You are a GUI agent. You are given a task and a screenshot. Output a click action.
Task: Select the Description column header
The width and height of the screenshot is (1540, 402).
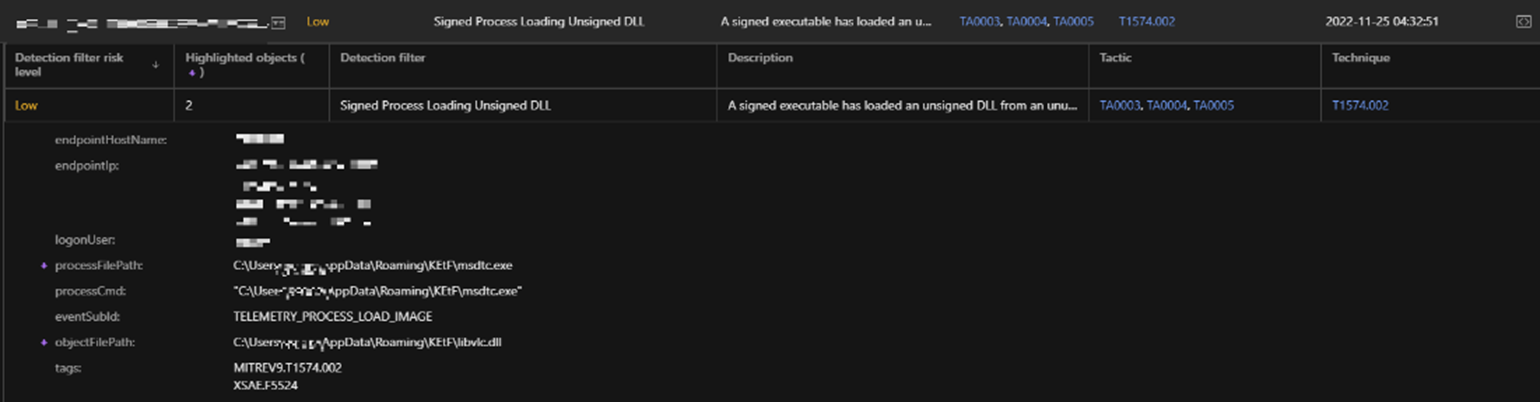[x=760, y=58]
